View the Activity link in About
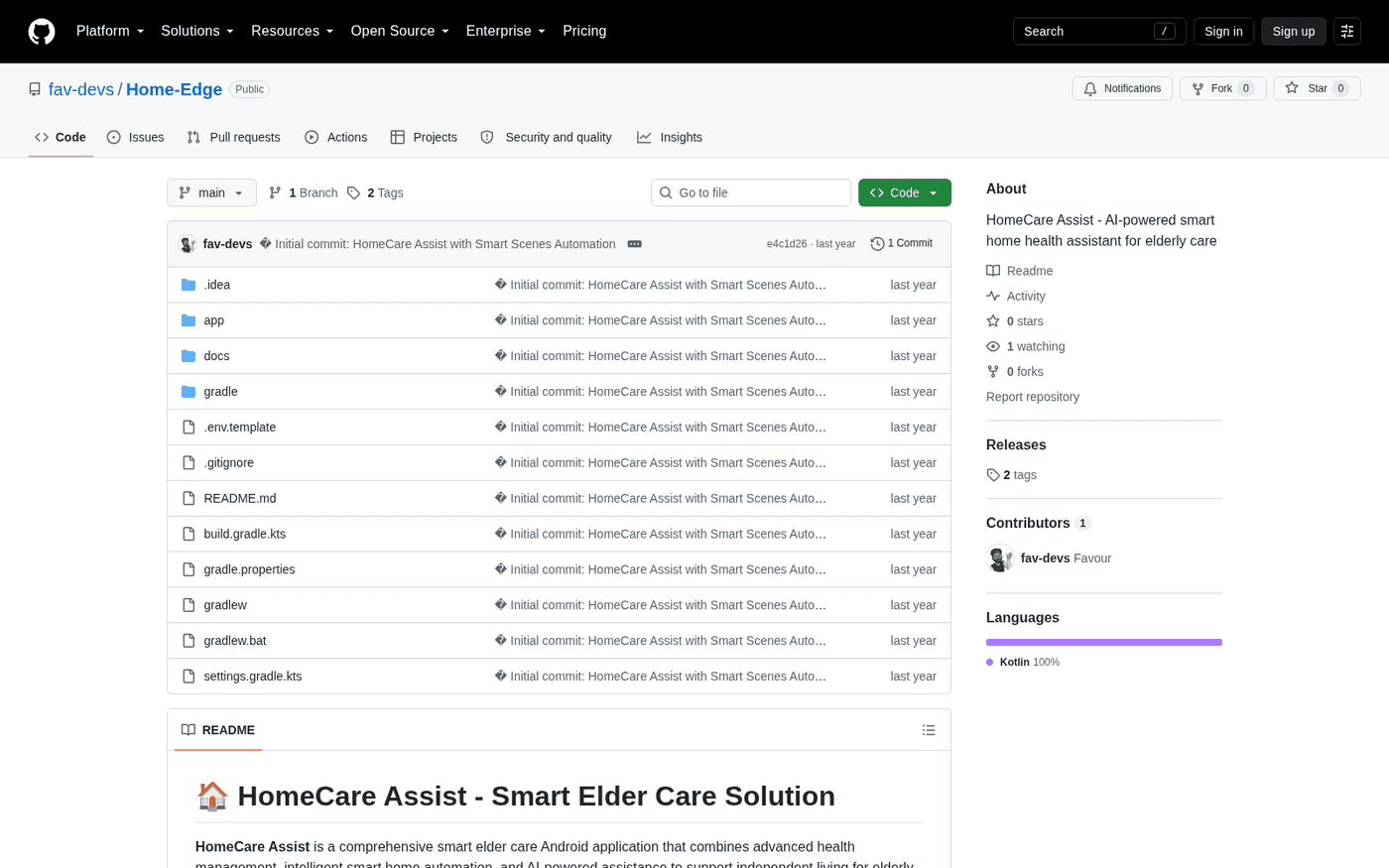 (x=1016, y=296)
